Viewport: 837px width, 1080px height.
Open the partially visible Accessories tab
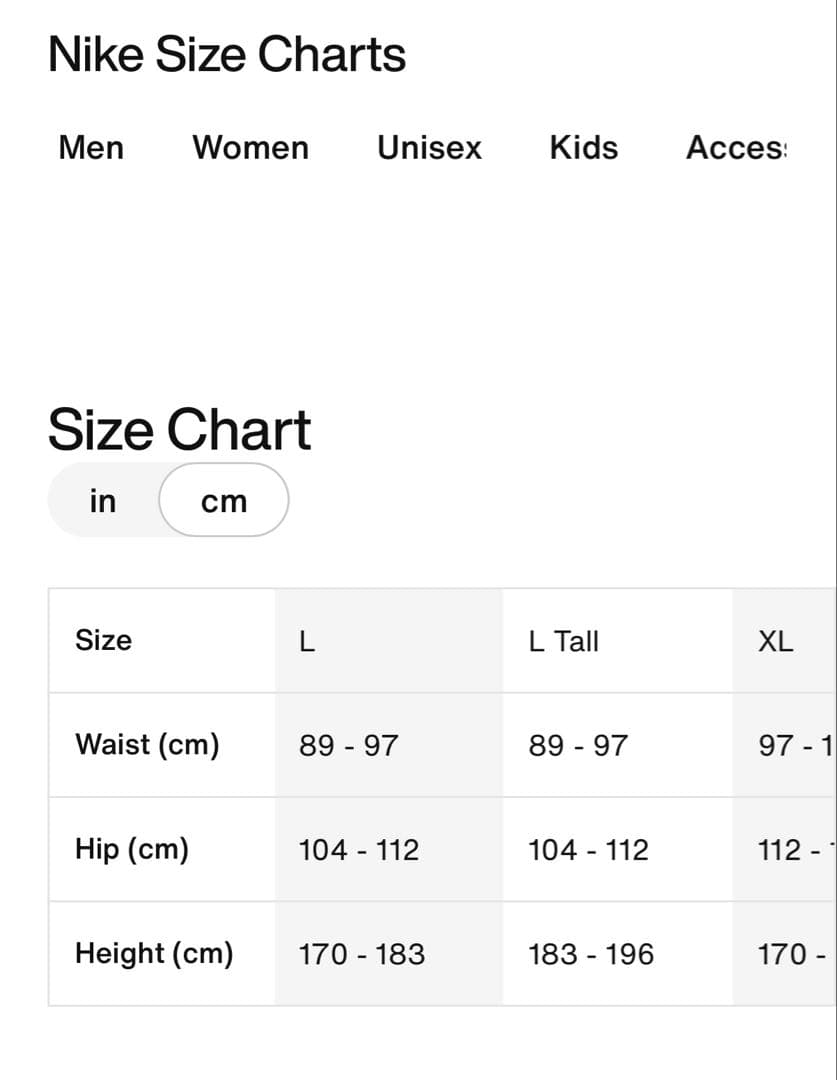pyautogui.click(x=736, y=148)
